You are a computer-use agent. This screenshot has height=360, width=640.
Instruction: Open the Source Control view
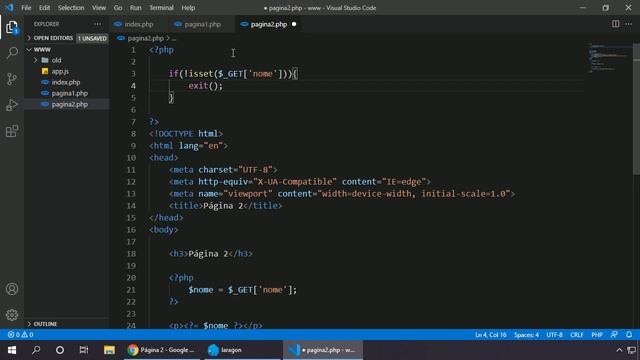[12, 79]
